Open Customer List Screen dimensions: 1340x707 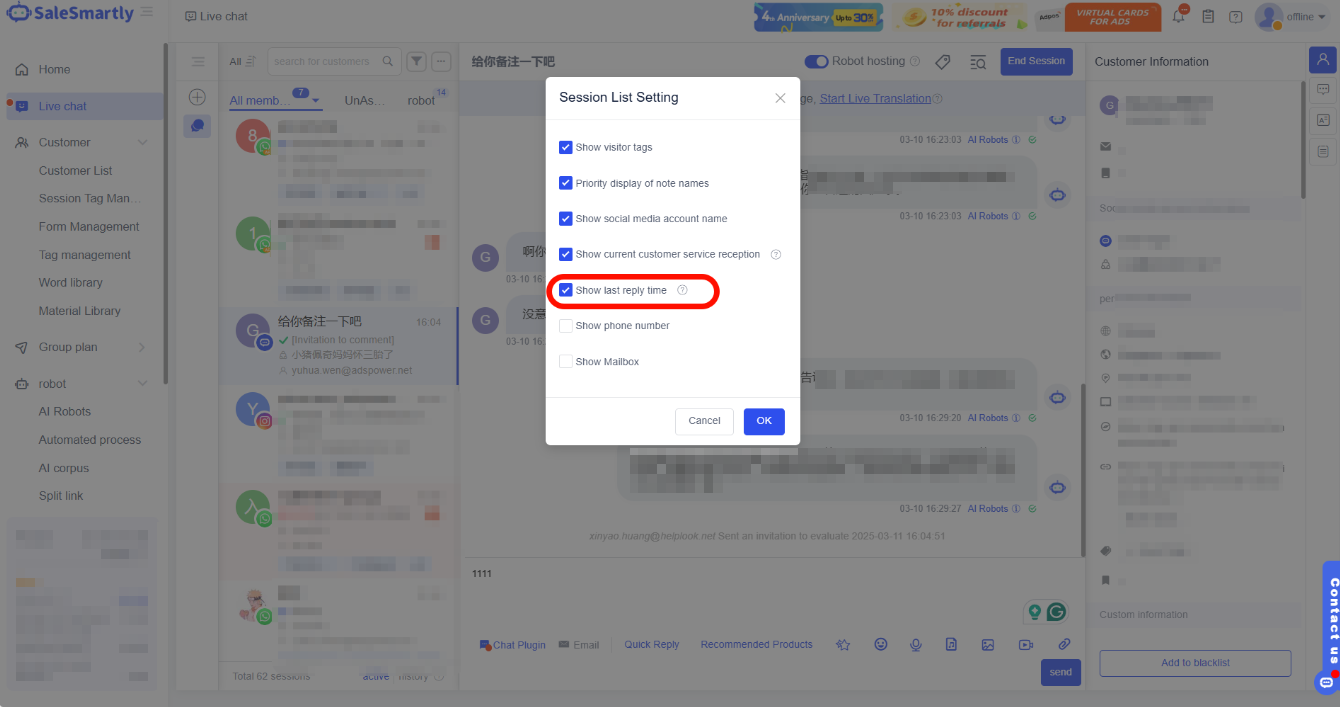[x=76, y=171]
